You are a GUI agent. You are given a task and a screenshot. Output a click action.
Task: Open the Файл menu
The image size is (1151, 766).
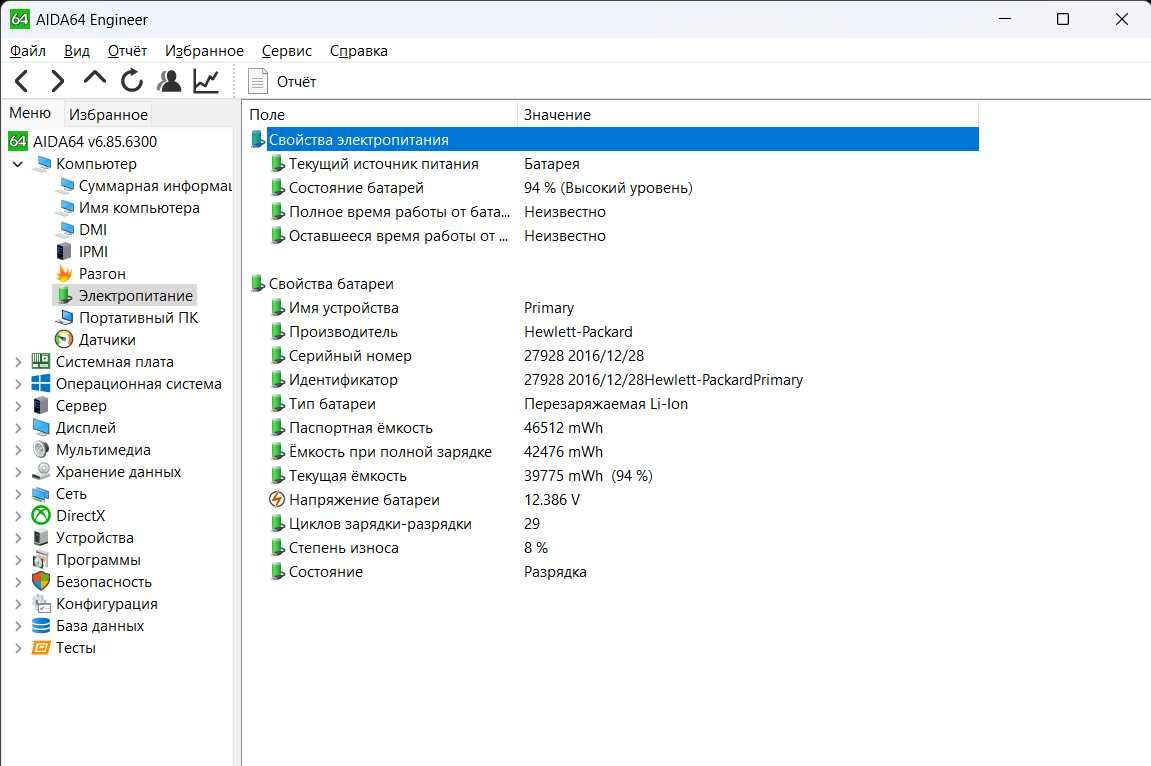coord(28,51)
